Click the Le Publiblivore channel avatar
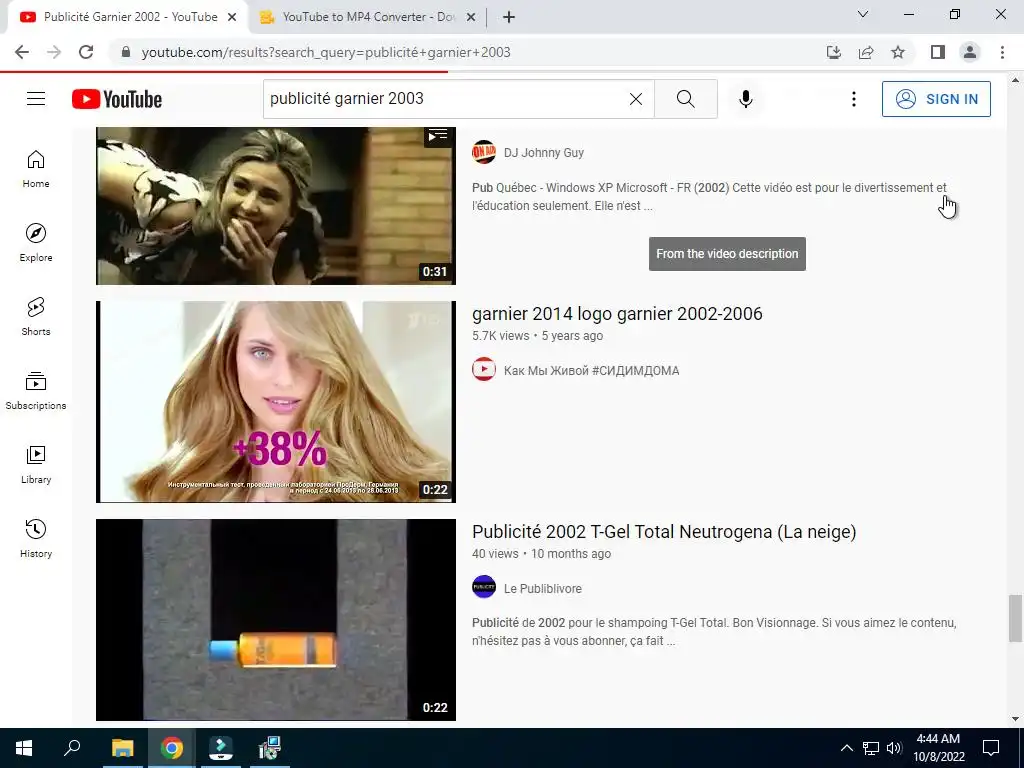1024x768 pixels. (484, 587)
